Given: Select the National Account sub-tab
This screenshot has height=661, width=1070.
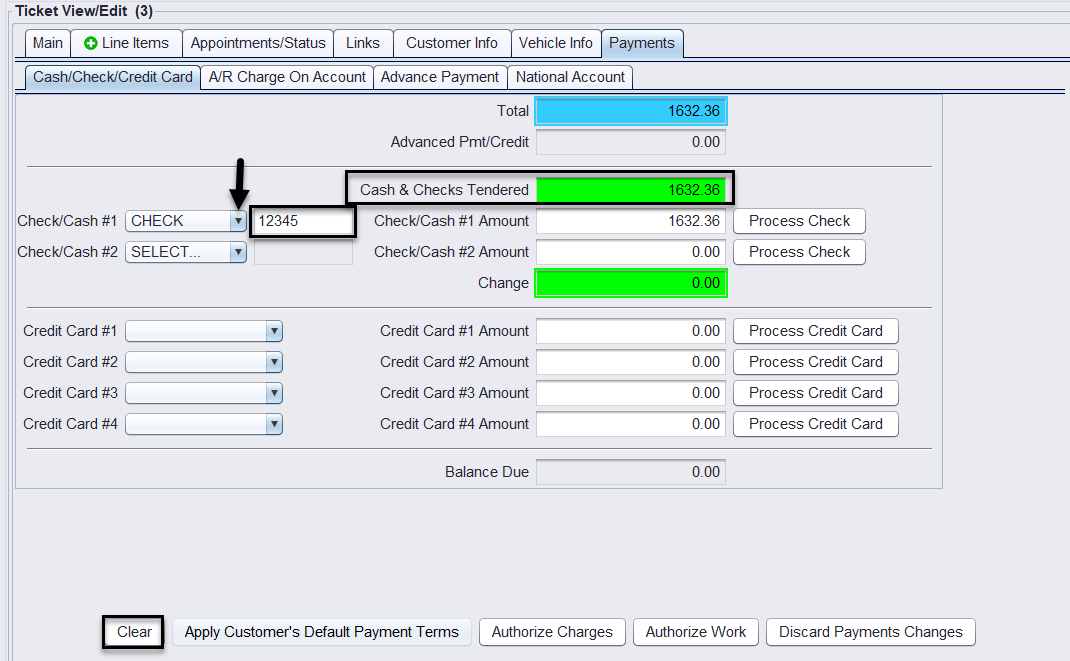Looking at the screenshot, I should [570, 77].
